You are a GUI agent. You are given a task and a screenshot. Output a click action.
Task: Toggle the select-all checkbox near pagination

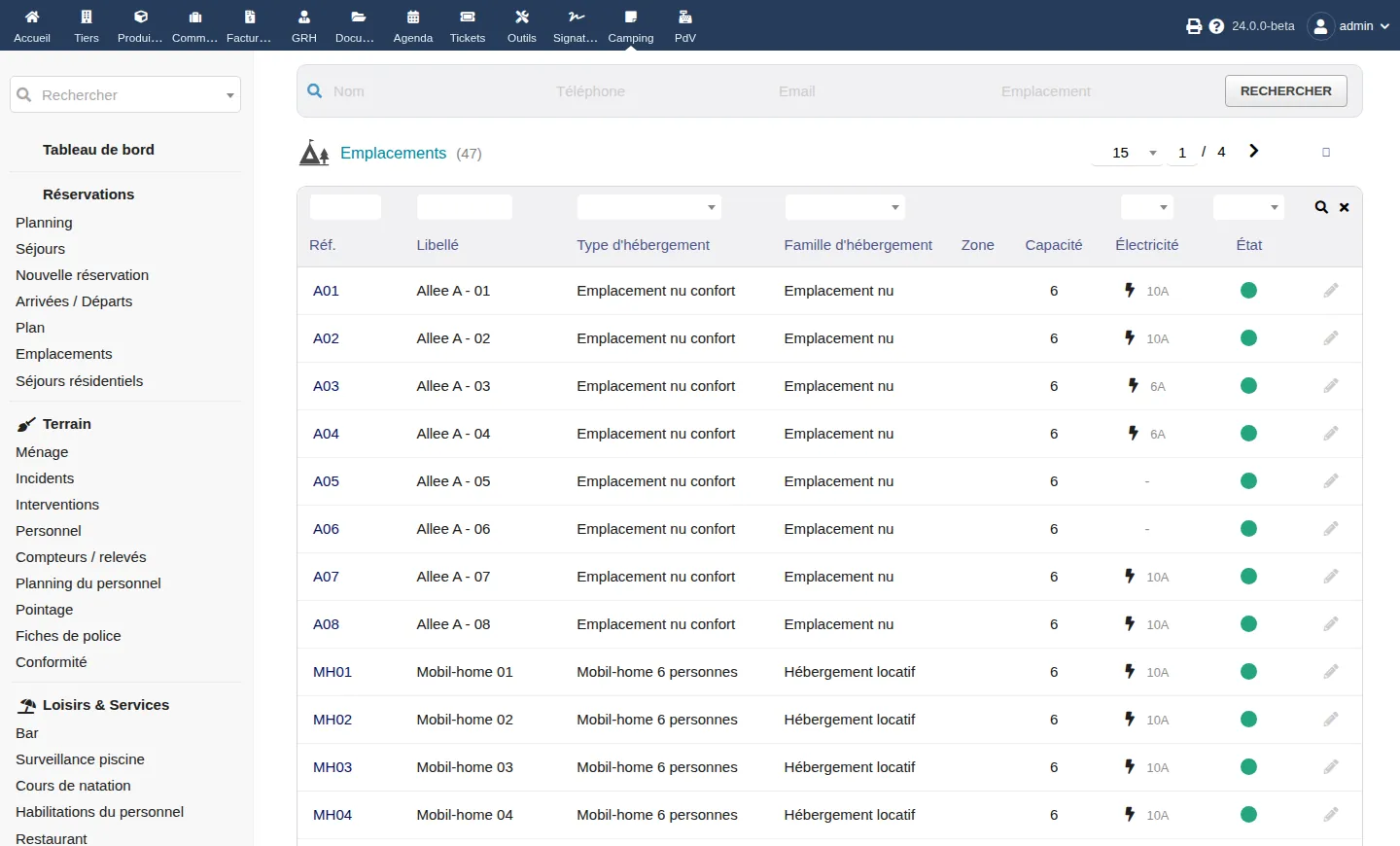[1326, 153]
